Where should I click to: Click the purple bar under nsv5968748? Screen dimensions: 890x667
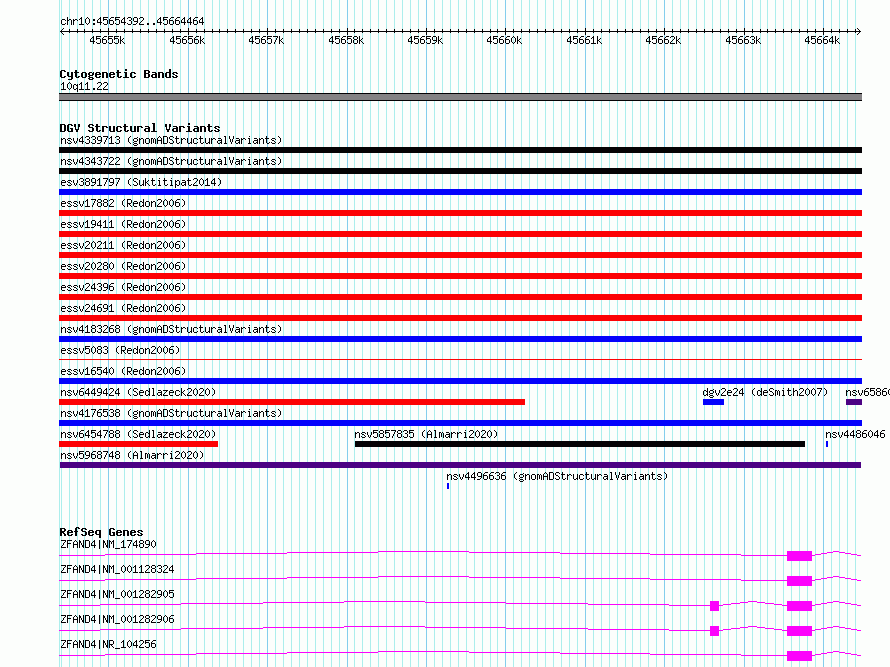pyautogui.click(x=460, y=465)
